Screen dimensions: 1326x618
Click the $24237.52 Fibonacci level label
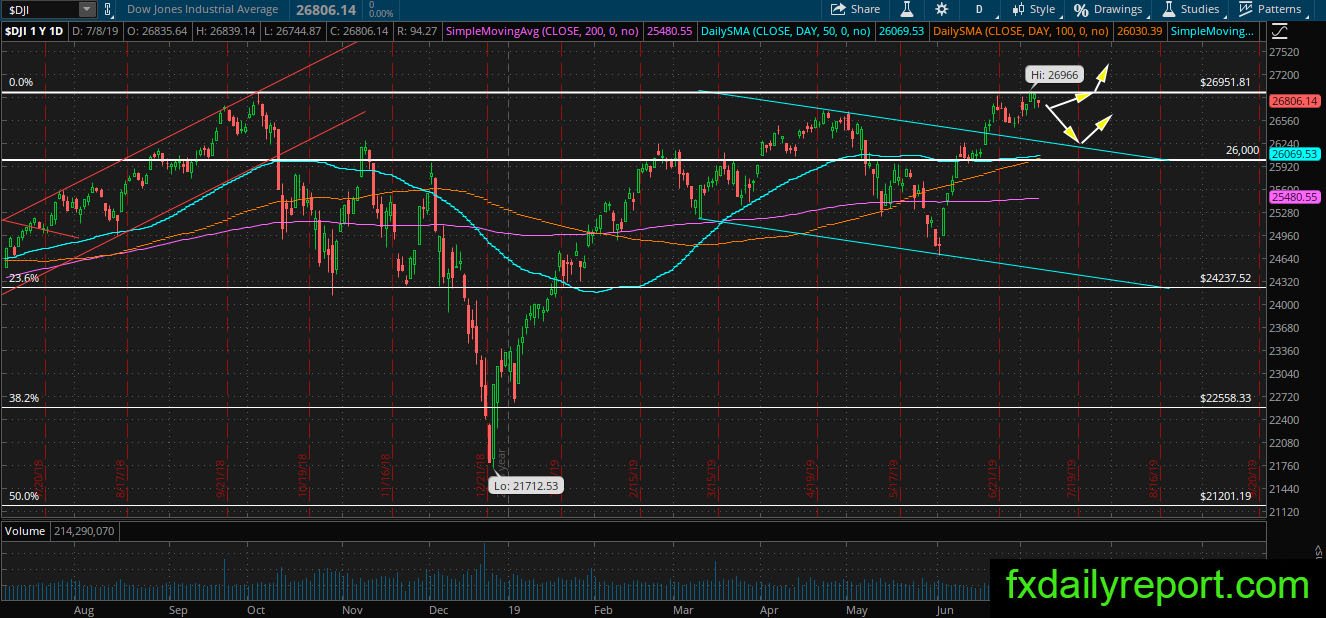click(x=1226, y=278)
